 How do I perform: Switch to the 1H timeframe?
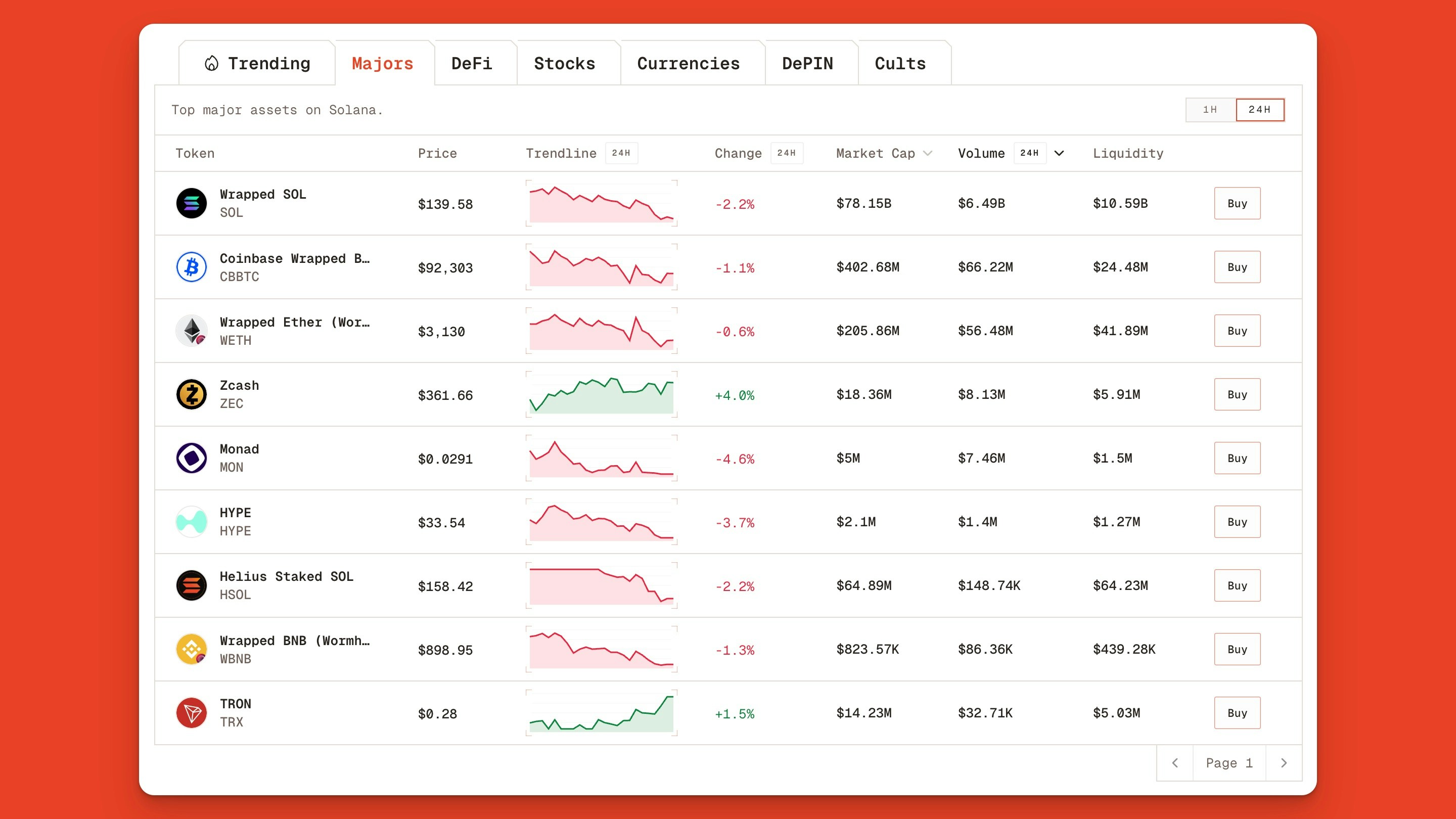(x=1210, y=110)
